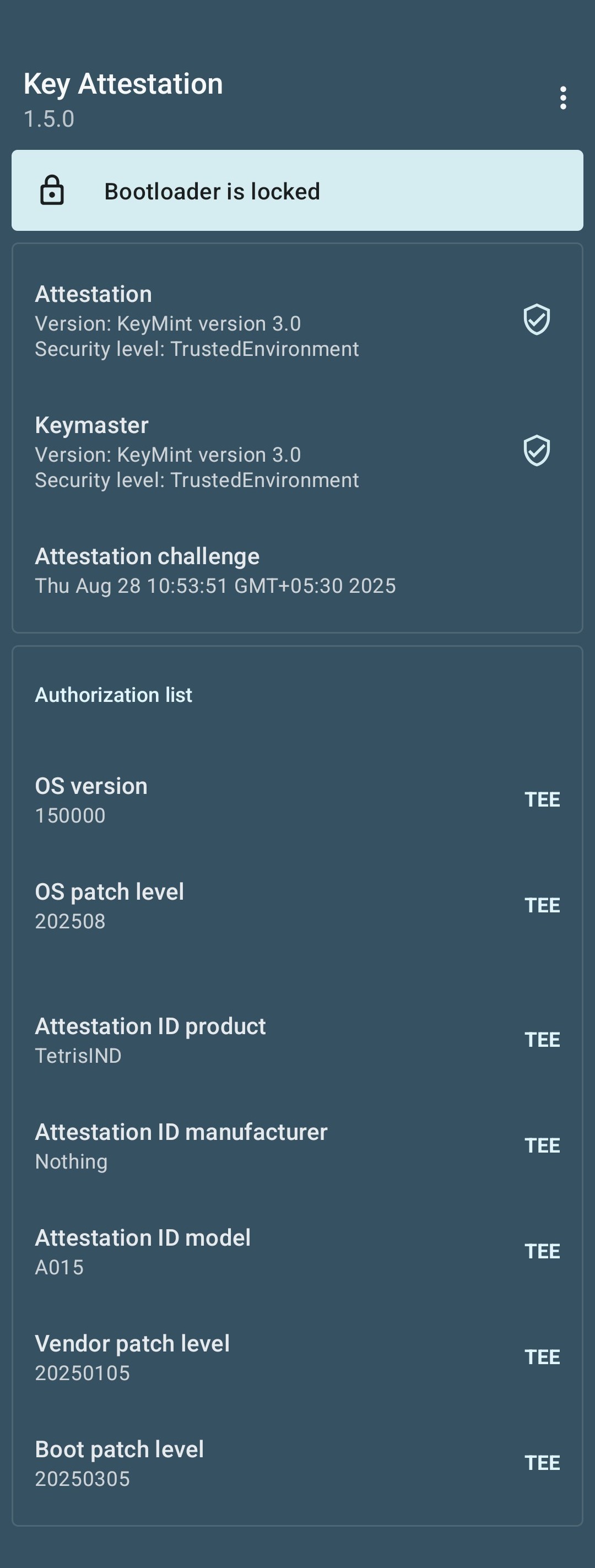
Task: Open the Vendor patch level 20250105 entry
Action: tap(132, 1358)
